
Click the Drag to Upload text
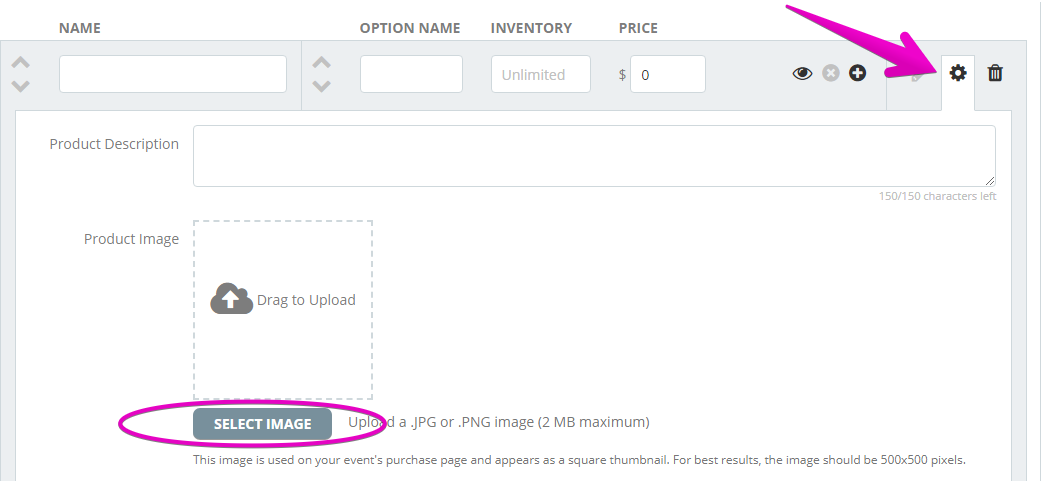point(306,300)
